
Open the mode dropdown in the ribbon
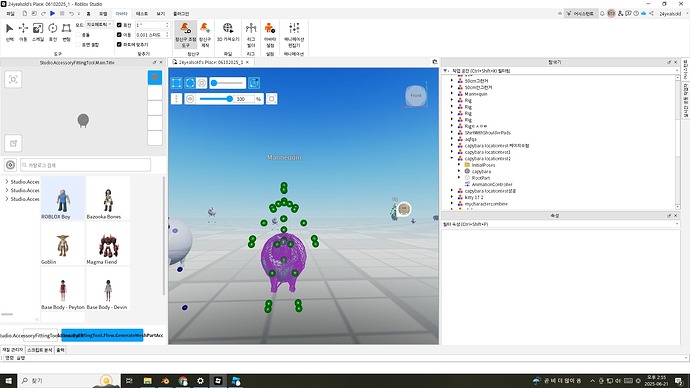(99, 25)
